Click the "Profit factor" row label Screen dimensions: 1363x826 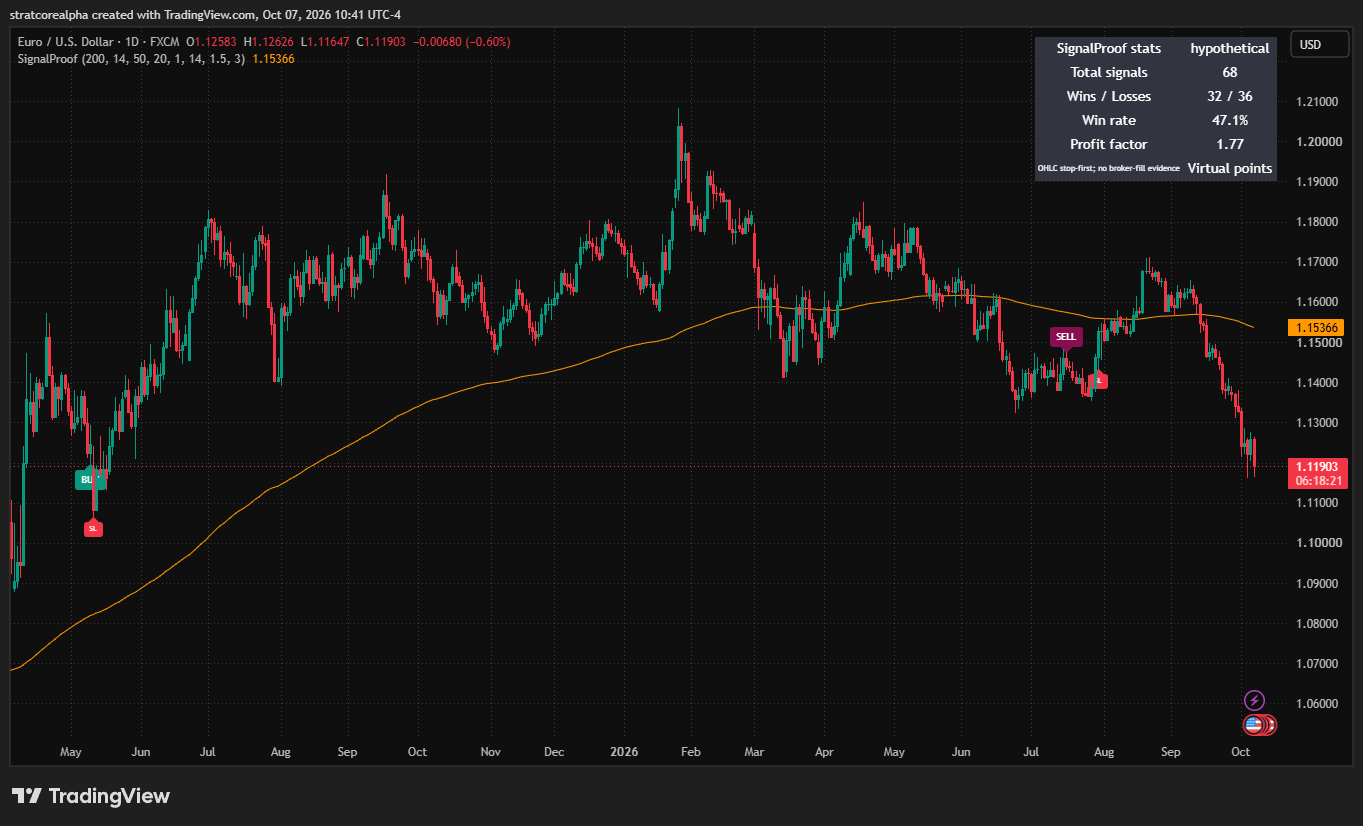click(1109, 144)
